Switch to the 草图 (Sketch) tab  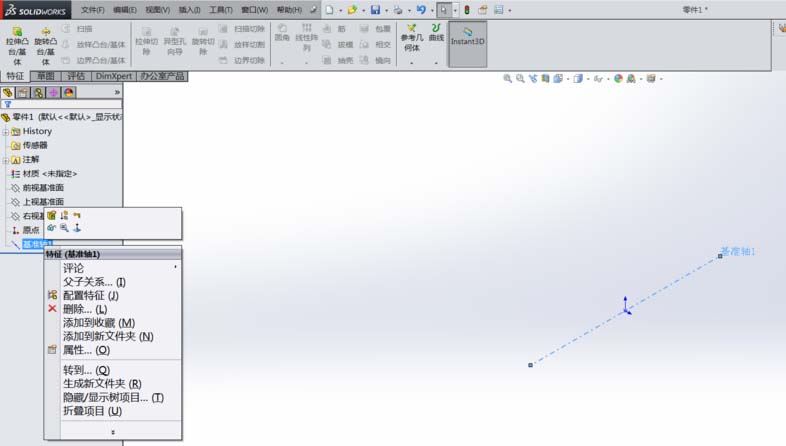point(46,76)
